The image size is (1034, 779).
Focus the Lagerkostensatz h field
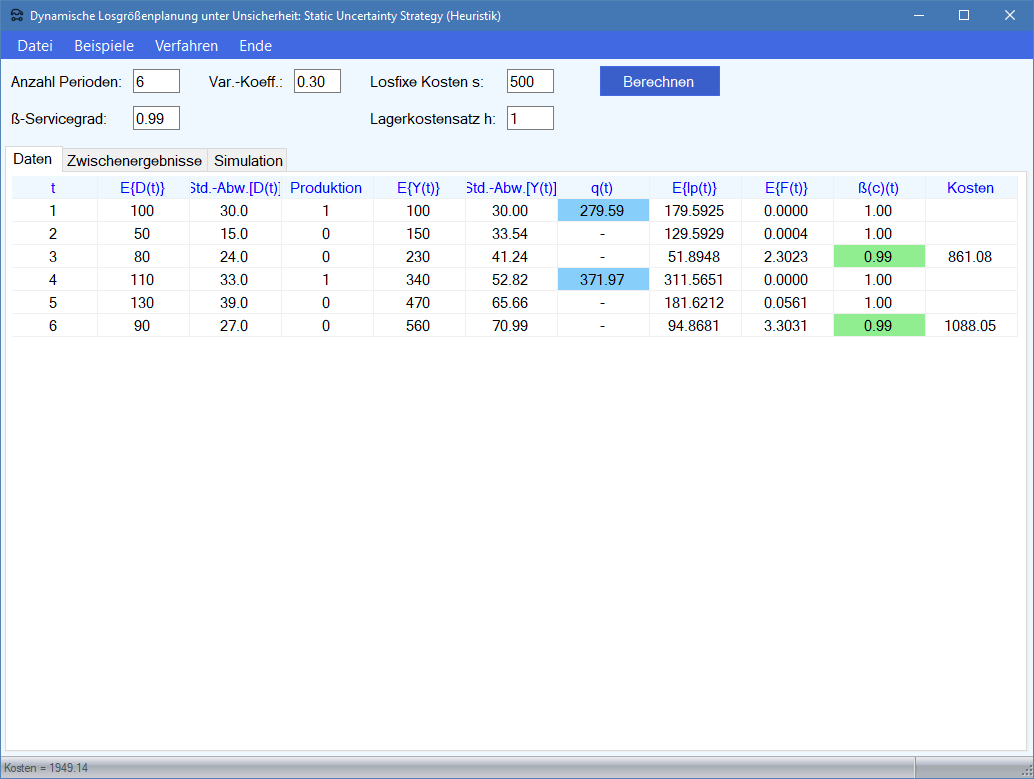pyautogui.click(x=530, y=118)
